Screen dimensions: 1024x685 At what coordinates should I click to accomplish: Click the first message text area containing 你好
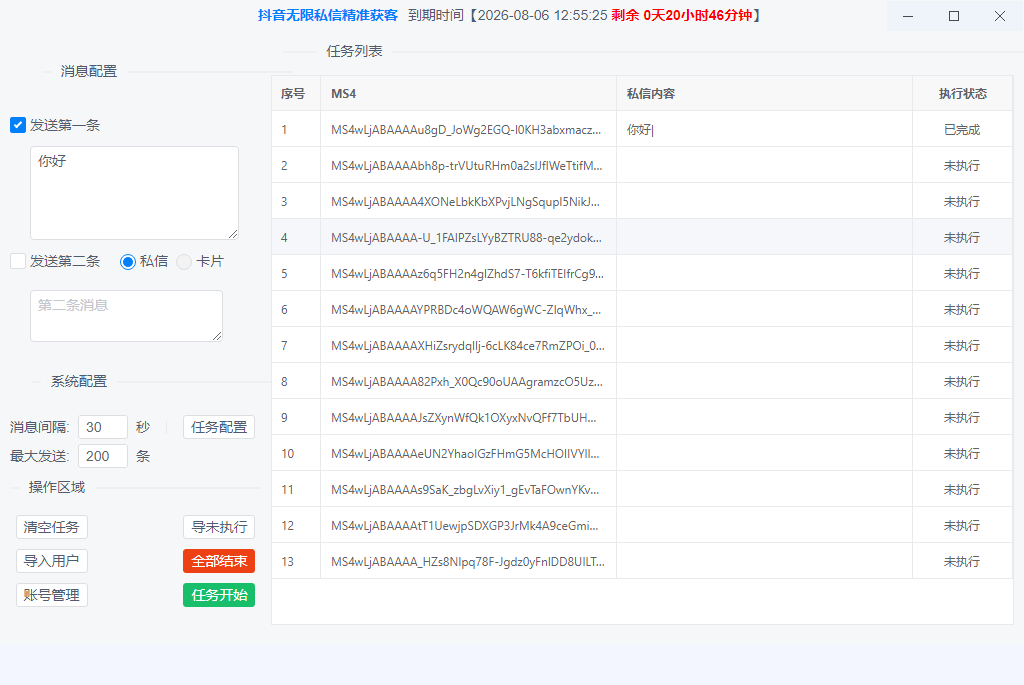pos(135,193)
